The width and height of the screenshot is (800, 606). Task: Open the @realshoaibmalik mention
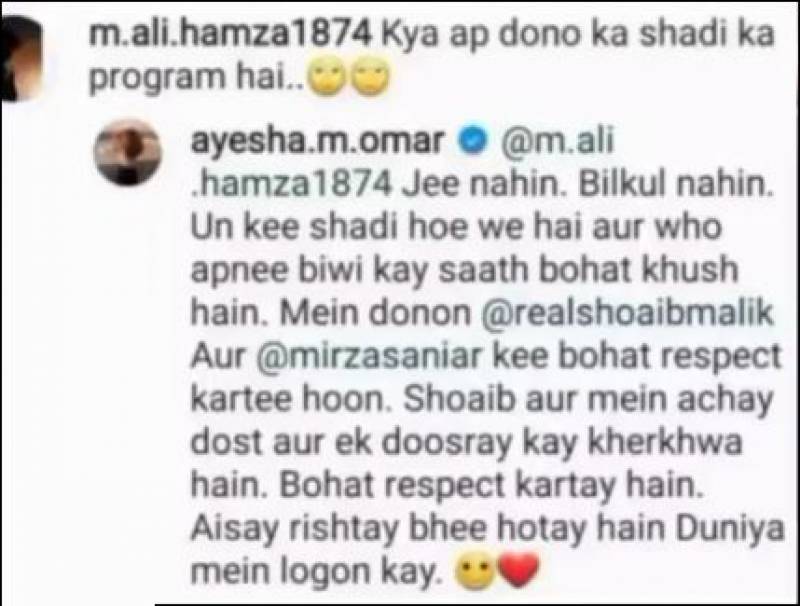click(628, 313)
